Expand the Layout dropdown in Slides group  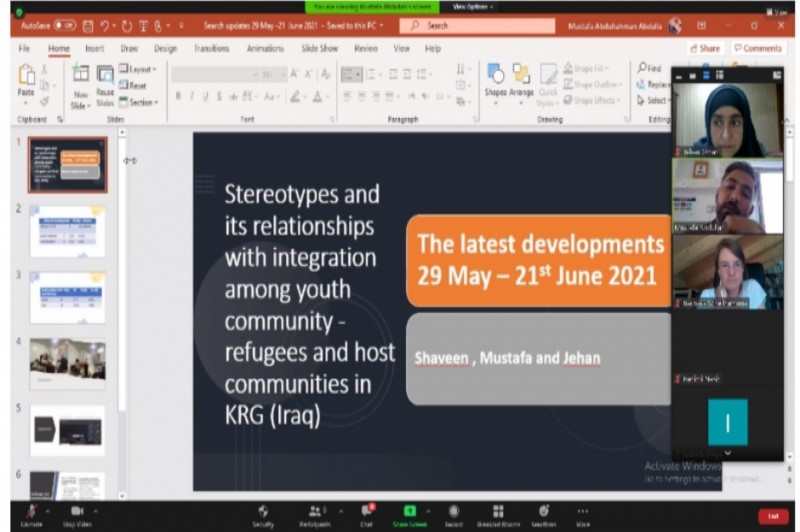(x=138, y=69)
